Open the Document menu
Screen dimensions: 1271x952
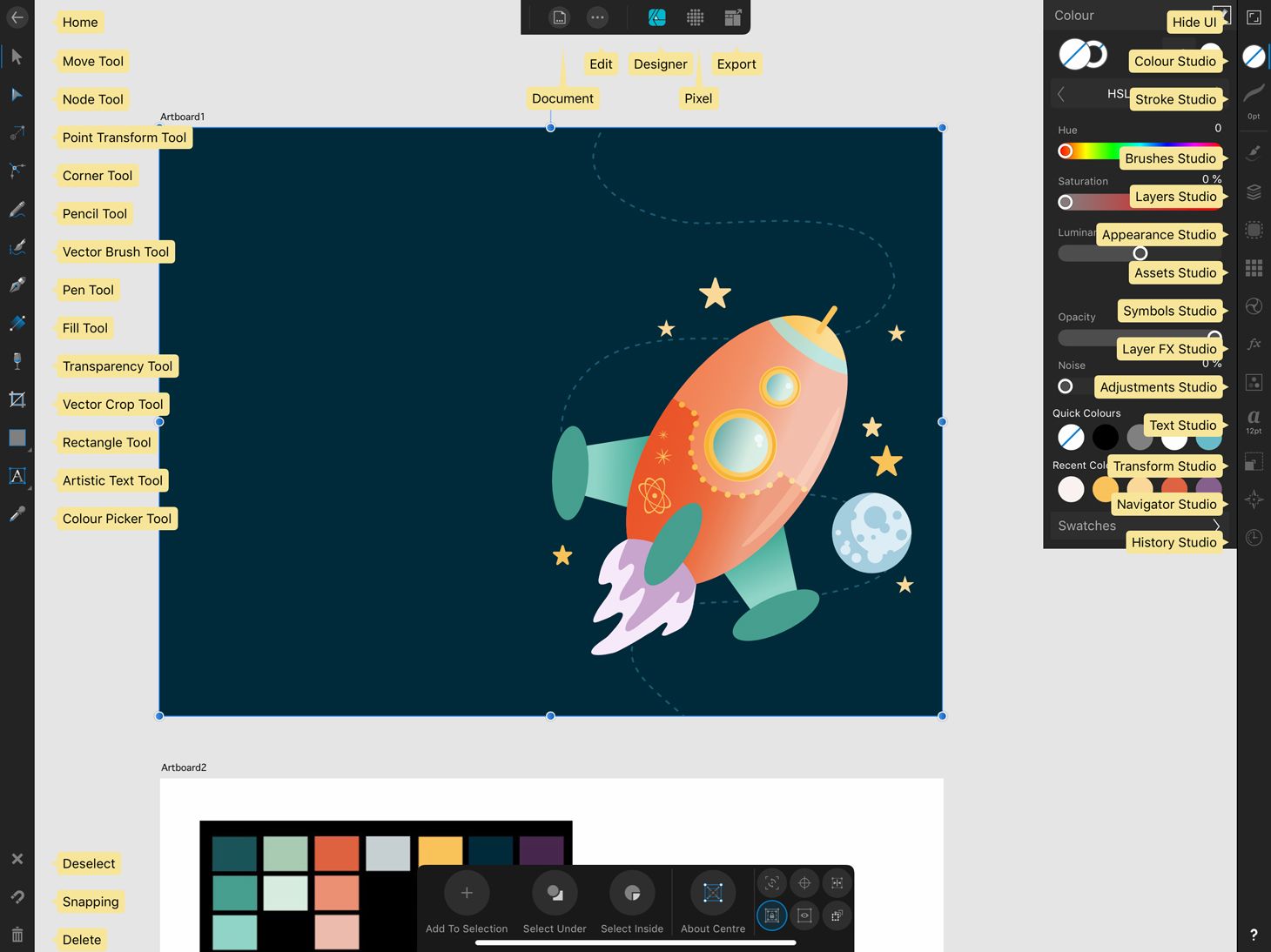pyautogui.click(x=559, y=17)
